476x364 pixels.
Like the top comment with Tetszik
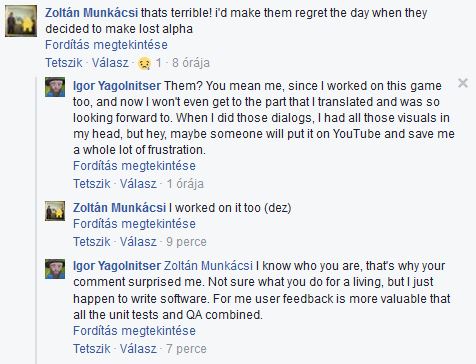tap(64, 63)
